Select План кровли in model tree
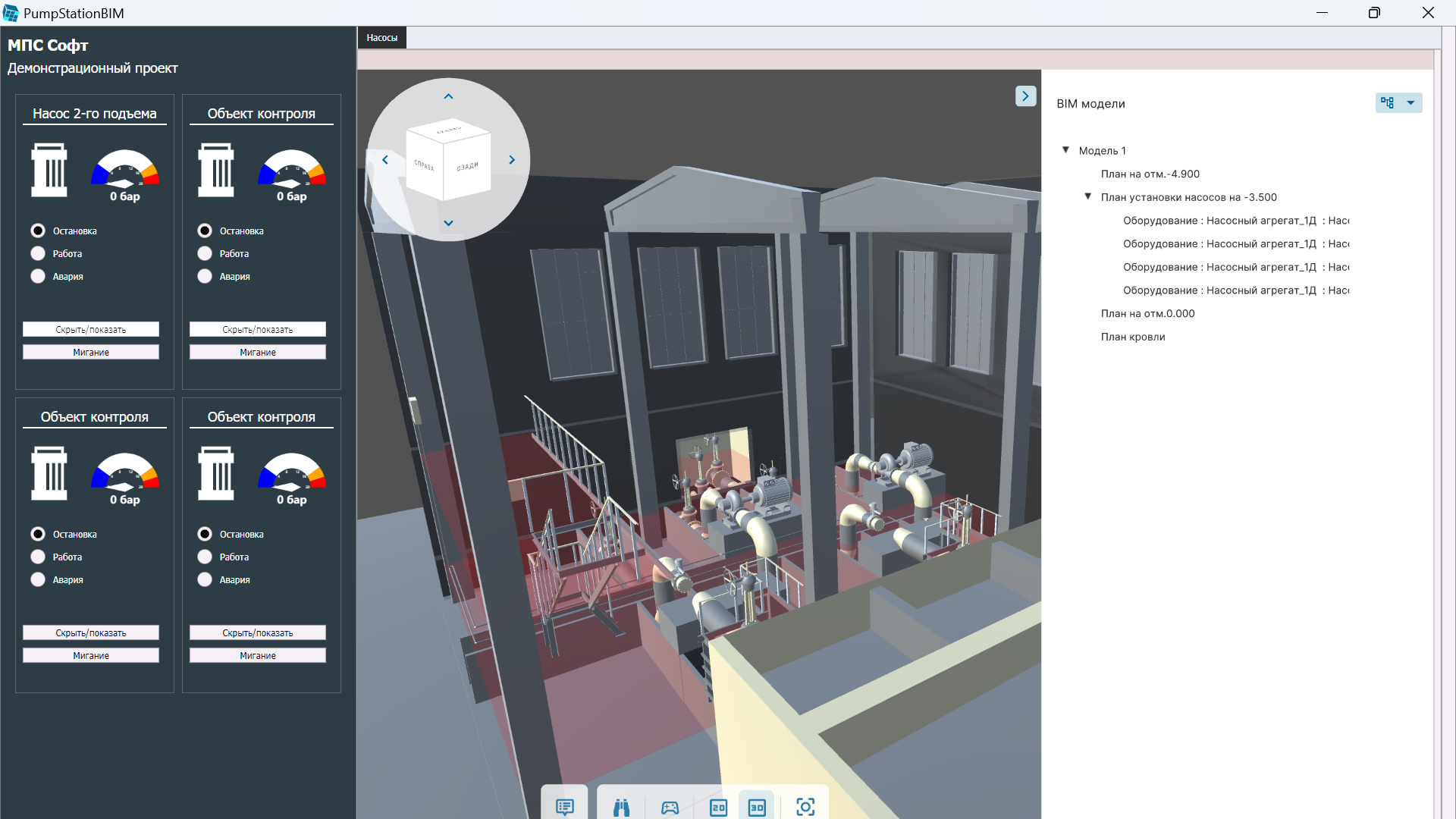Screen dimensions: 1456x819 (x=1132, y=337)
